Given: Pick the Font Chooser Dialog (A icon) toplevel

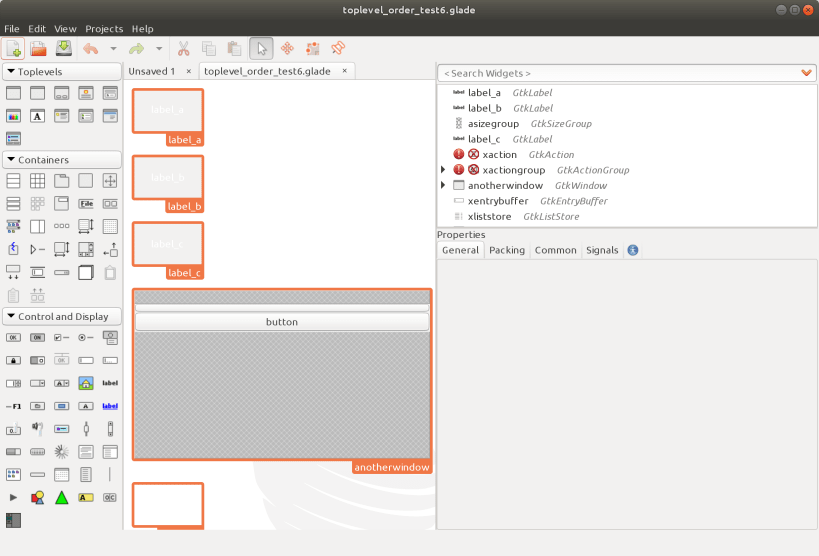Looking at the screenshot, I should tap(37, 116).
